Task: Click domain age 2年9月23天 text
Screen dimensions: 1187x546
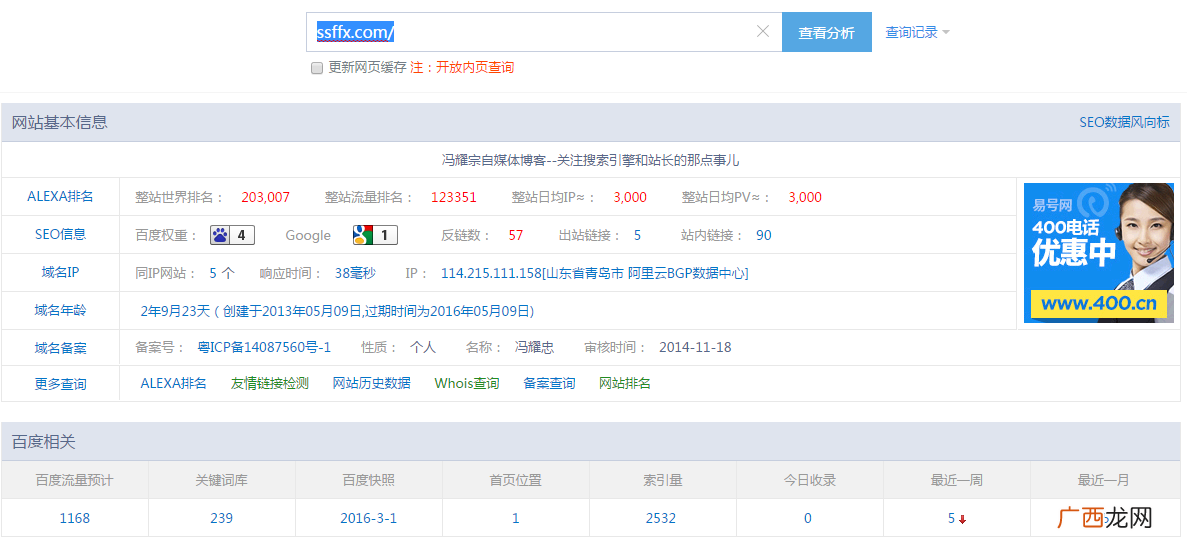Action: pyautogui.click(x=176, y=311)
